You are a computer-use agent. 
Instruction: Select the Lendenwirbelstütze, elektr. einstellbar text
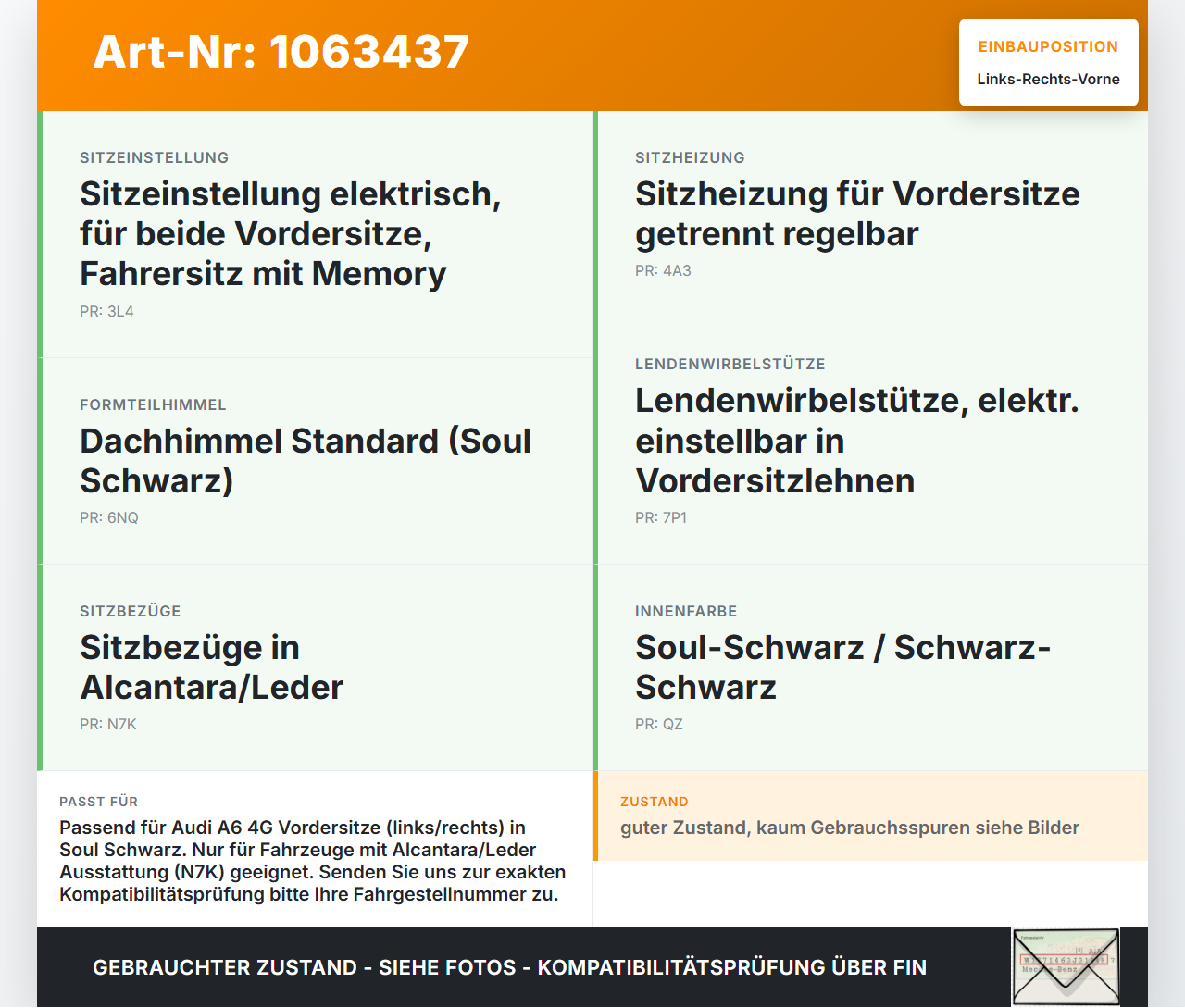(857, 441)
